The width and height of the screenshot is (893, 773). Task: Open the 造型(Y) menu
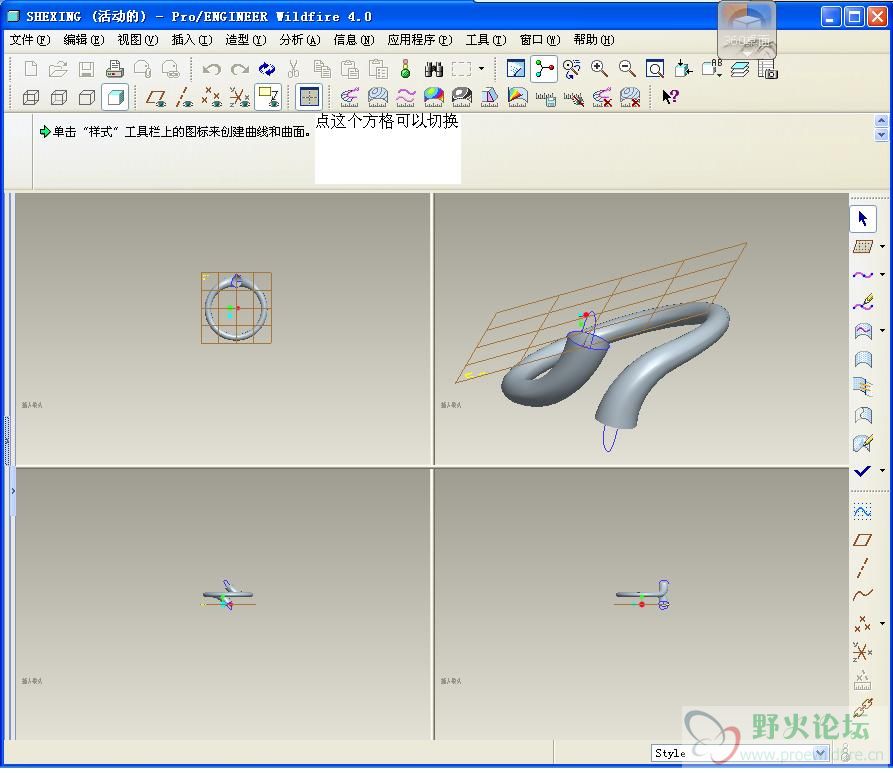[x=245, y=40]
